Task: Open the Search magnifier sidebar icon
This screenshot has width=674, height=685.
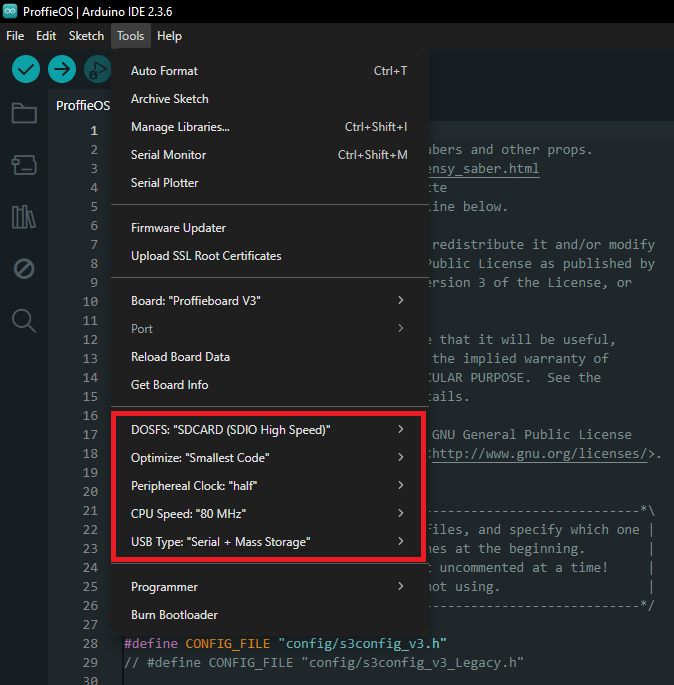Action: click(24, 321)
